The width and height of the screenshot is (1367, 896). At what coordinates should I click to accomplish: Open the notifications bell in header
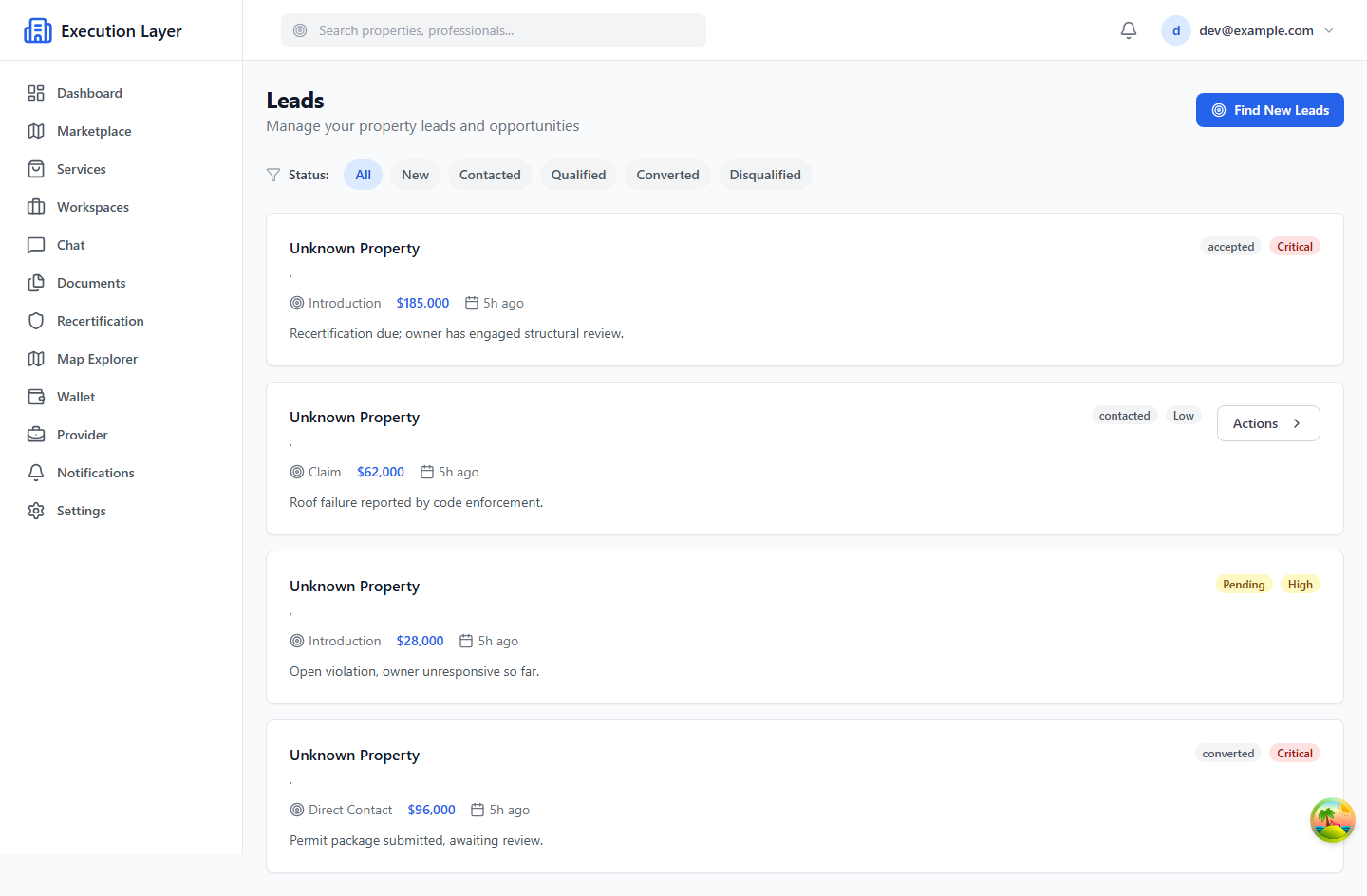pos(1129,30)
